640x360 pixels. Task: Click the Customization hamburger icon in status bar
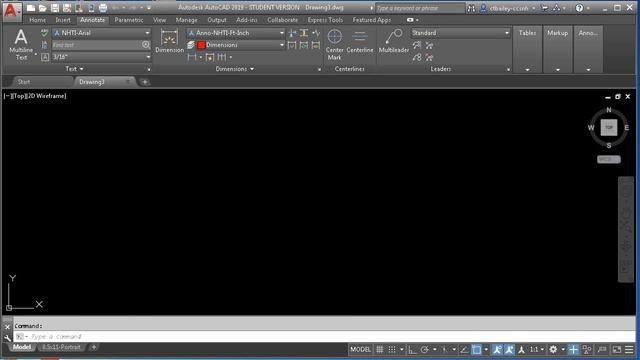(629, 349)
